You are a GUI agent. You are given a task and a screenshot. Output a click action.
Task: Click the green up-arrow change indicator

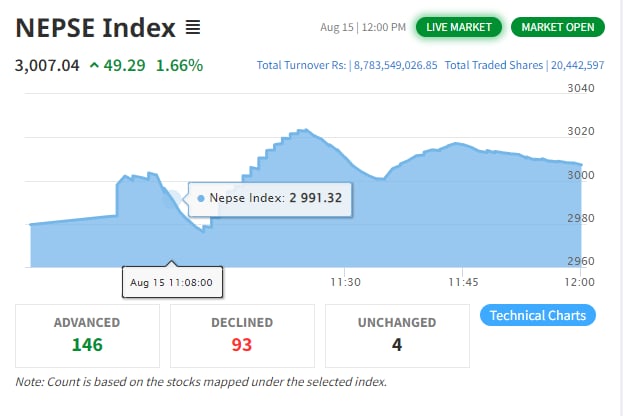point(95,66)
